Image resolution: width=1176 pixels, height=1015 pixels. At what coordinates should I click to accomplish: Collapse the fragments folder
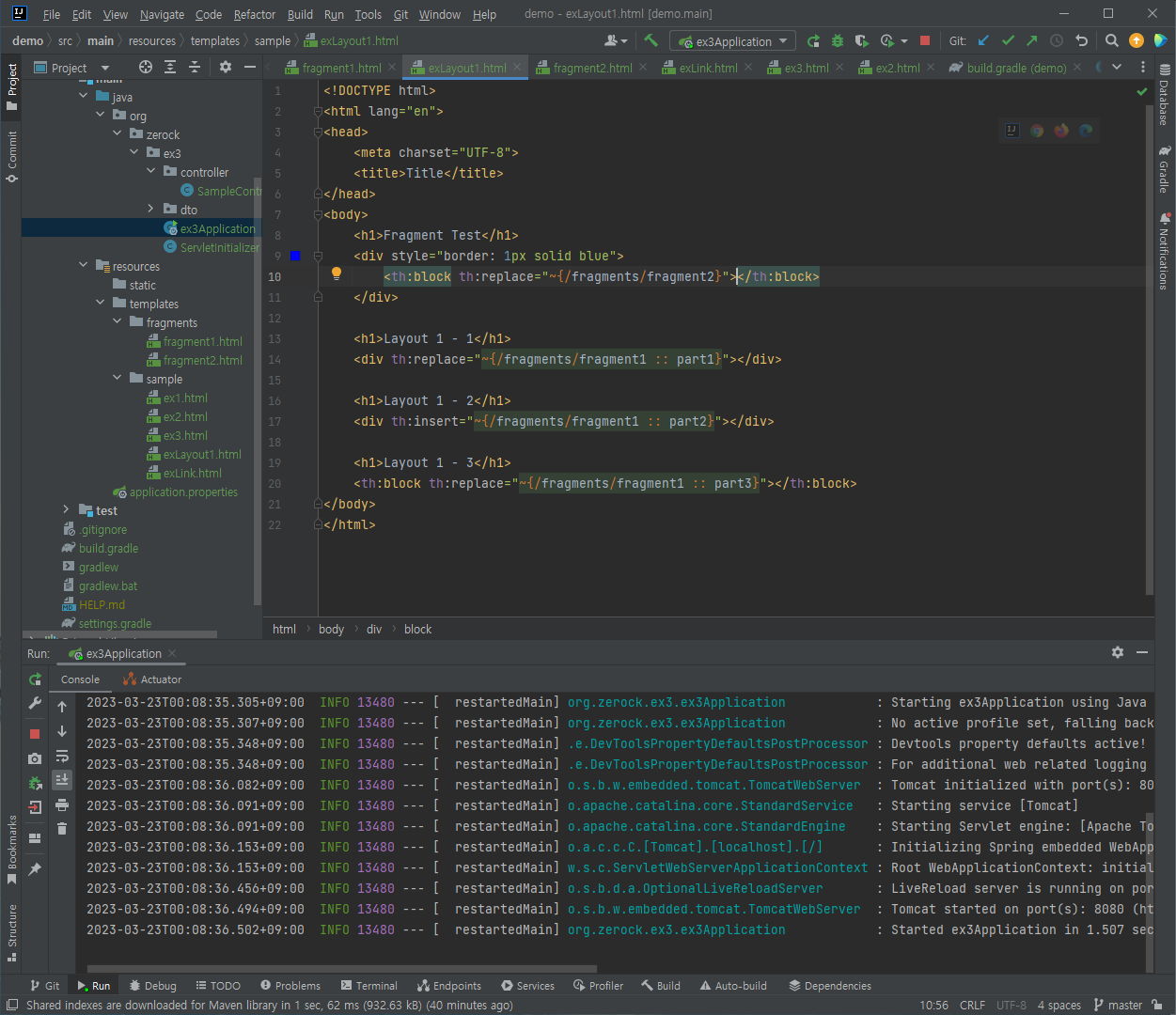(118, 322)
